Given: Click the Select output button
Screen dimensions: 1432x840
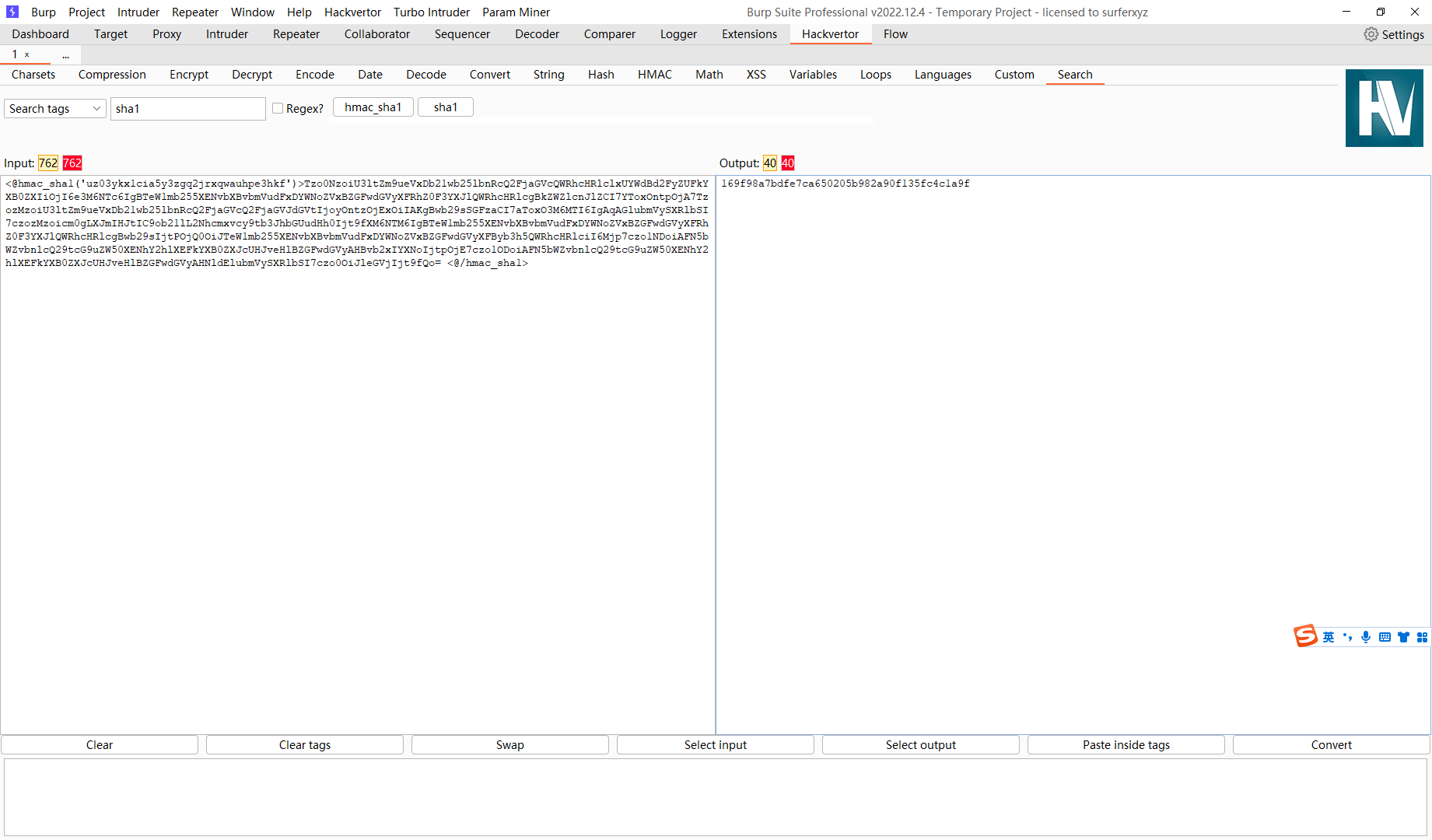Looking at the screenshot, I should coord(921,745).
